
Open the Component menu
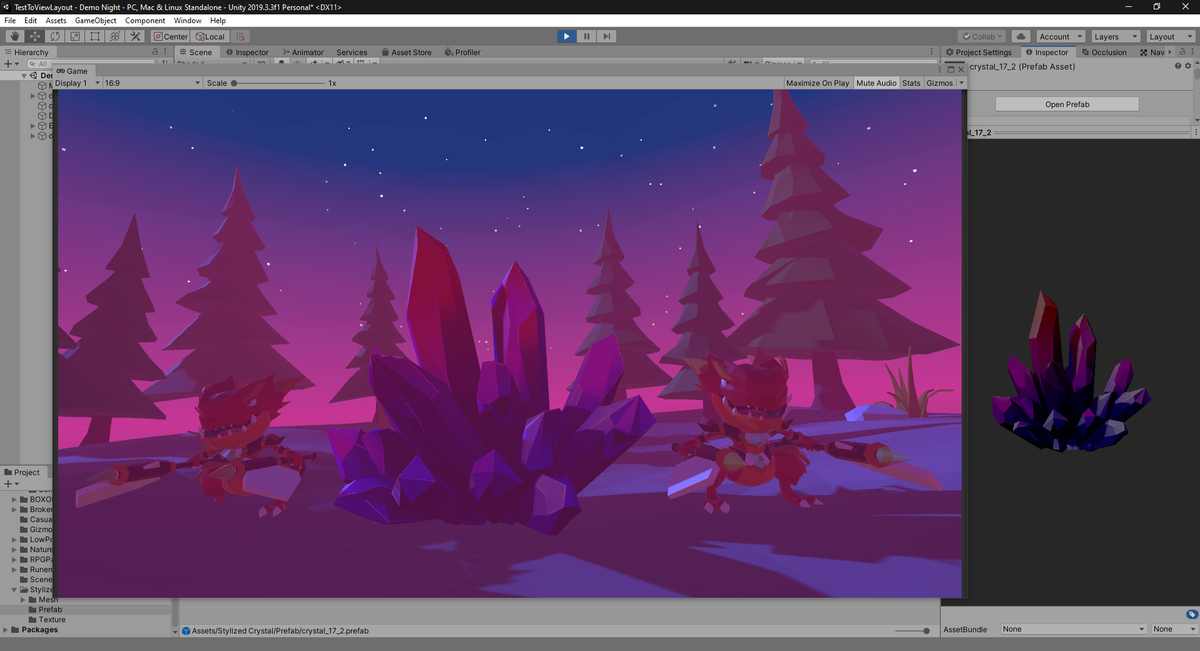point(145,20)
